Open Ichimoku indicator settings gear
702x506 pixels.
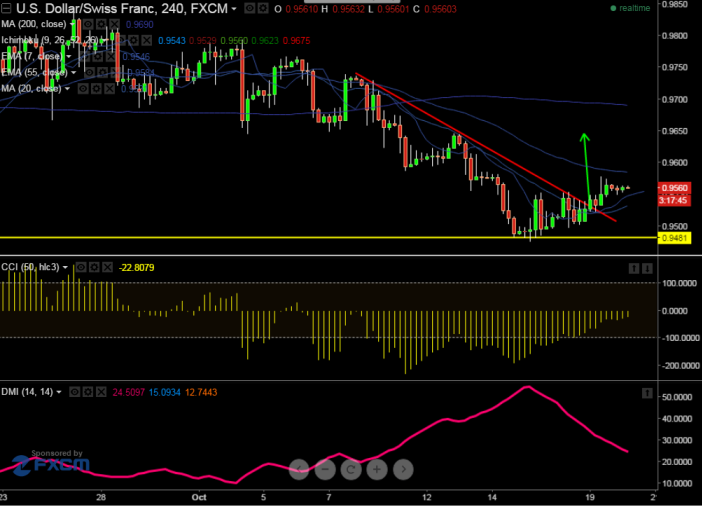[x=134, y=40]
